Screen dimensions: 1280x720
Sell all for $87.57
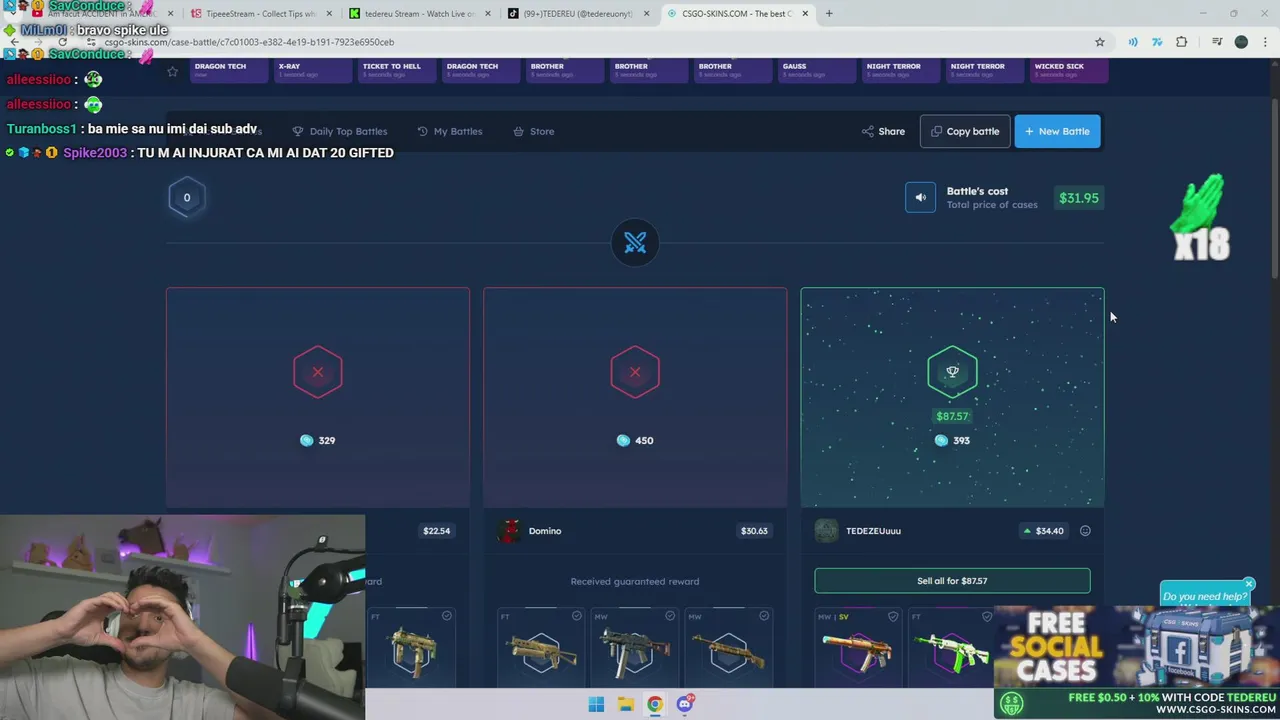952,581
